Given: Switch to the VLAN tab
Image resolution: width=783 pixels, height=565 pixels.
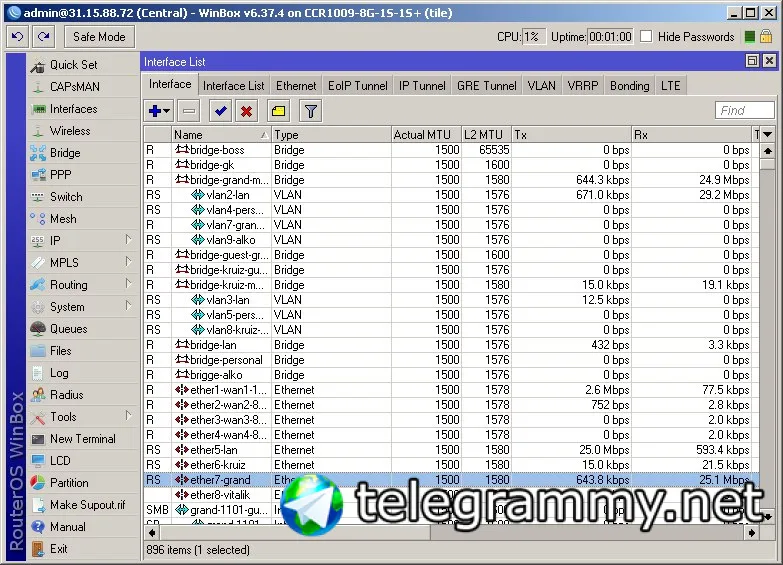Looking at the screenshot, I should [x=541, y=86].
